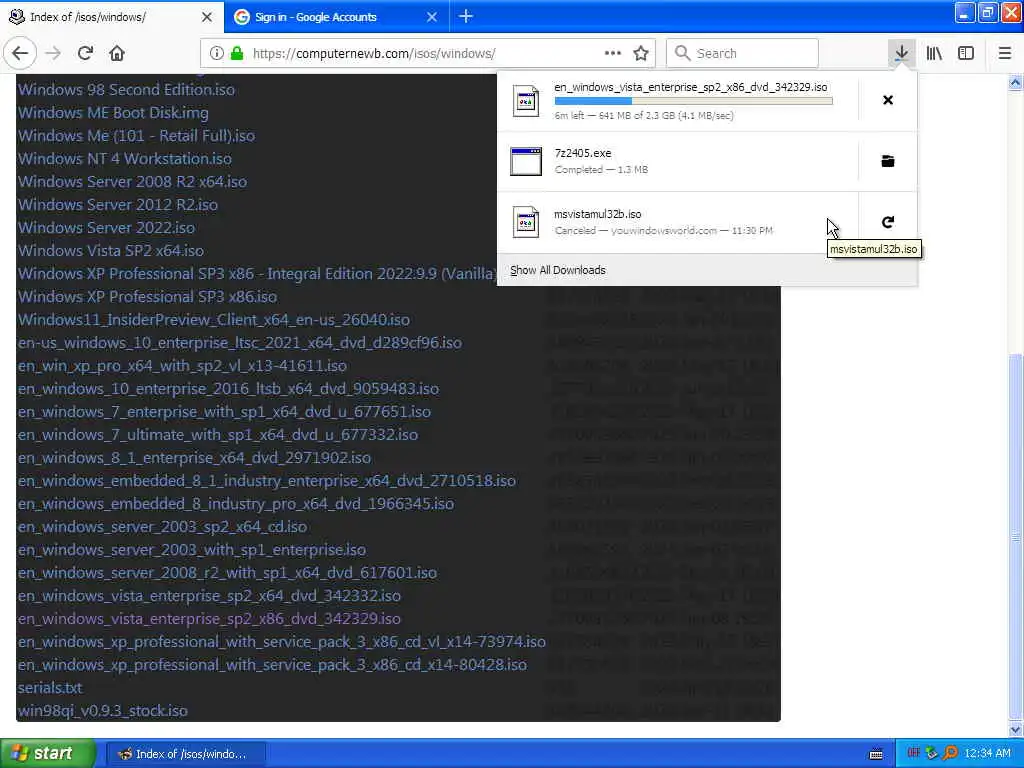Screen dimensions: 1024x768
Task: Open en_windows_embedded_8_industry_pro link
Action: (236, 504)
